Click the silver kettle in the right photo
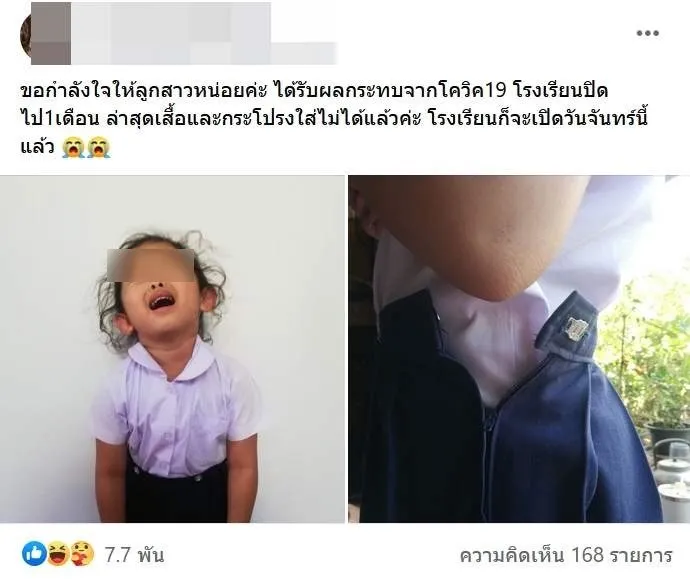 pos(672,460)
